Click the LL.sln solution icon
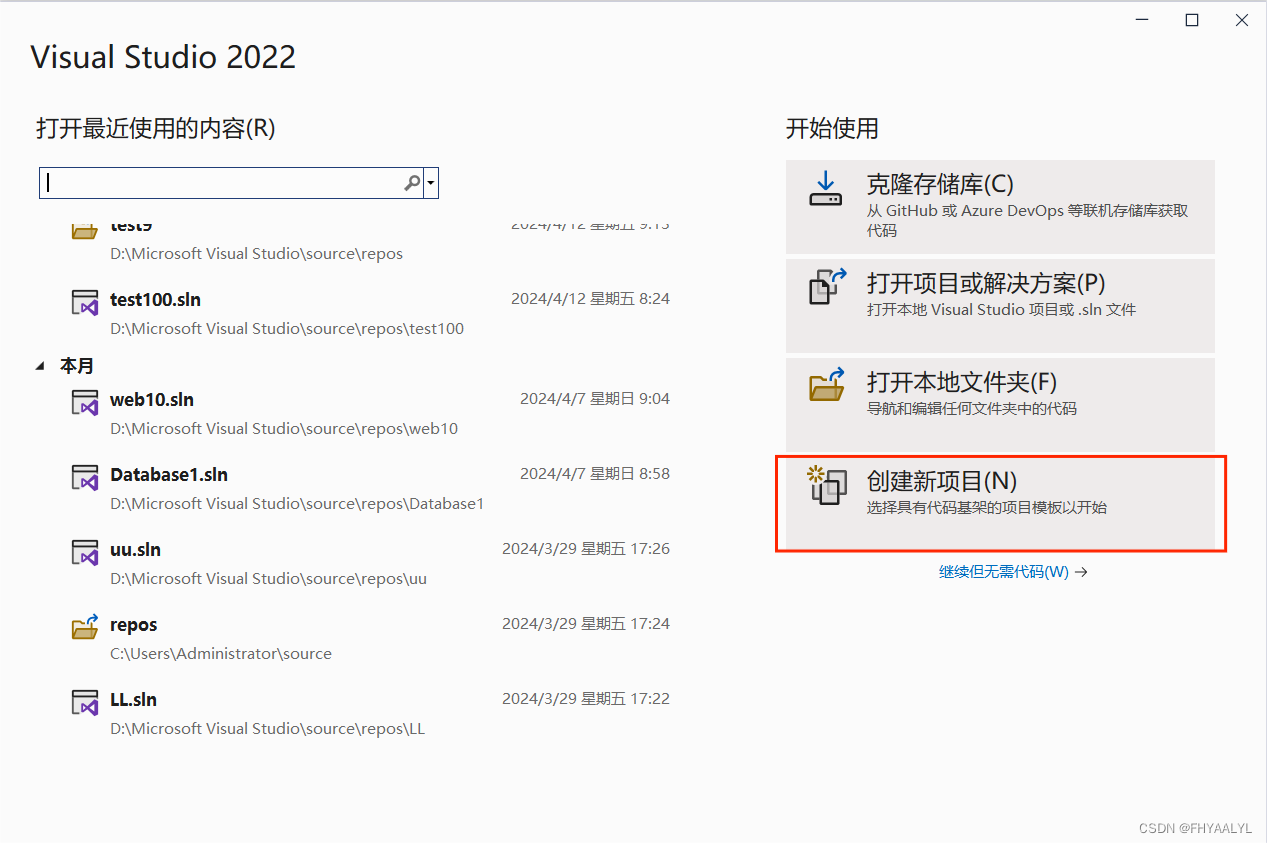 (x=85, y=702)
